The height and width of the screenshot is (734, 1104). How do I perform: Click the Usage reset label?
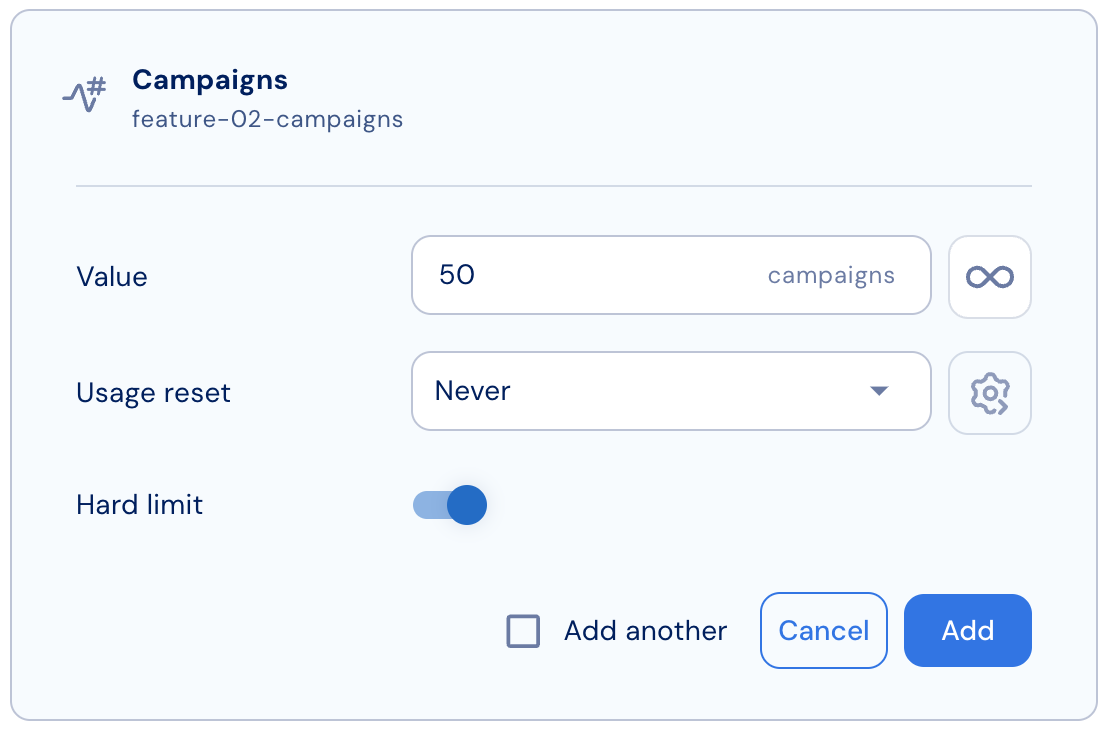[153, 392]
